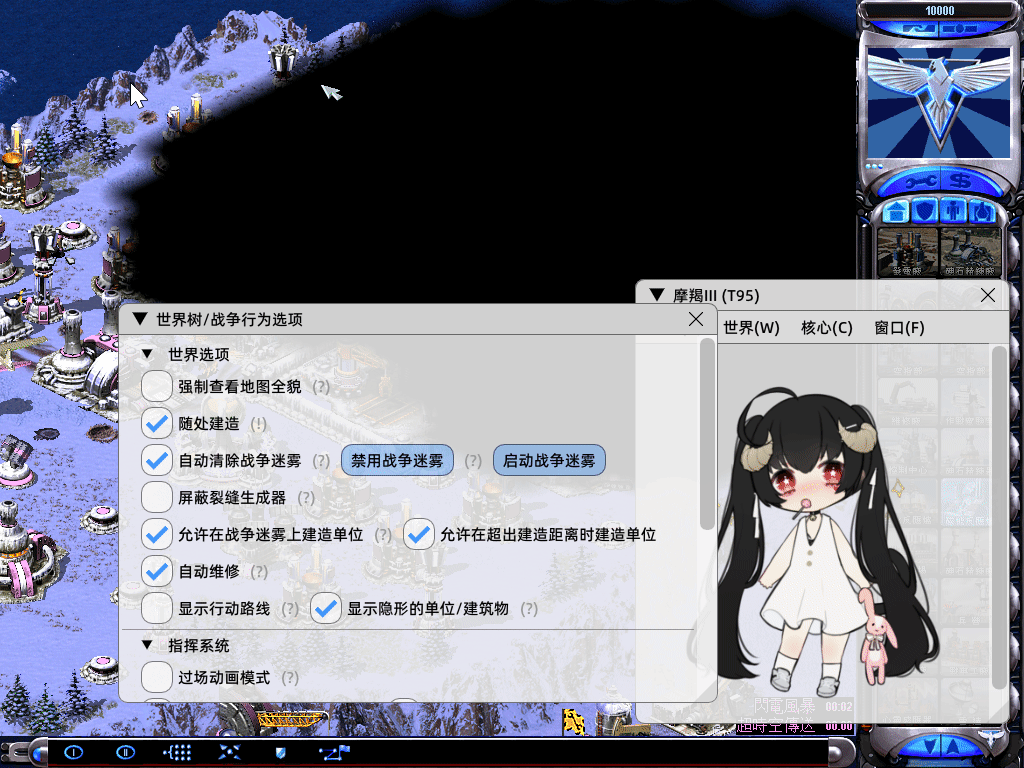
Task: Click the 閃電風暴 superweapon timer text
Action: tap(784, 706)
